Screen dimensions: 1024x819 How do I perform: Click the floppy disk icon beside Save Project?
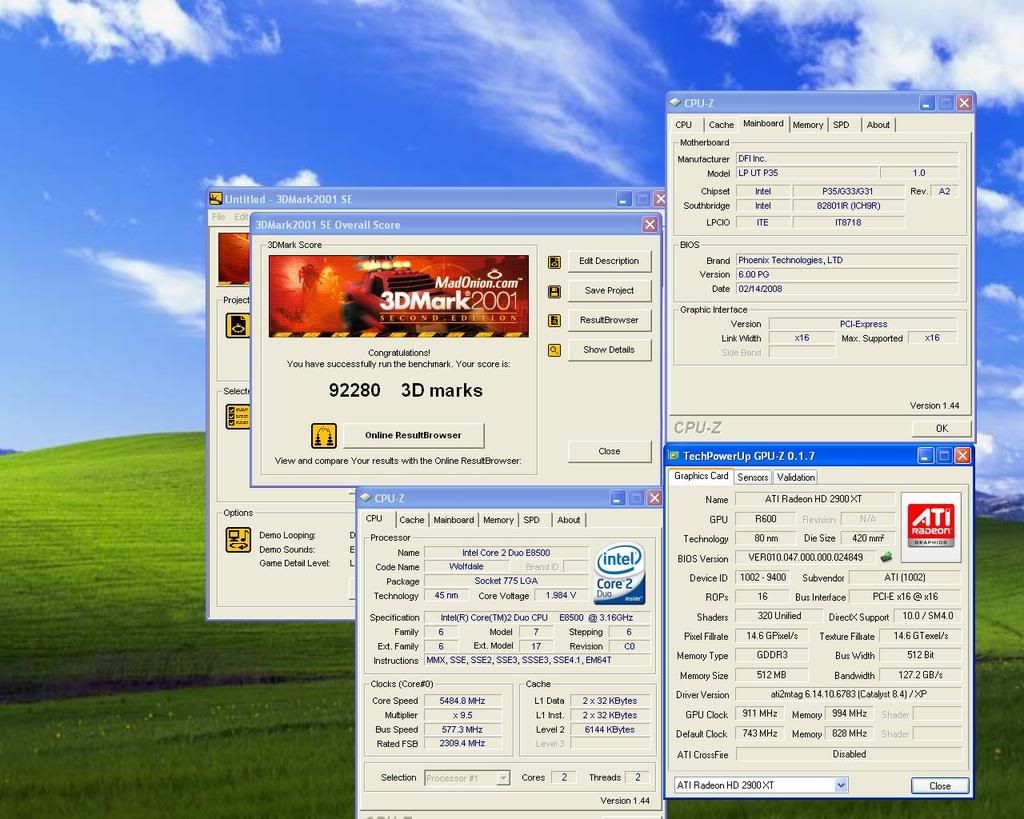554,291
